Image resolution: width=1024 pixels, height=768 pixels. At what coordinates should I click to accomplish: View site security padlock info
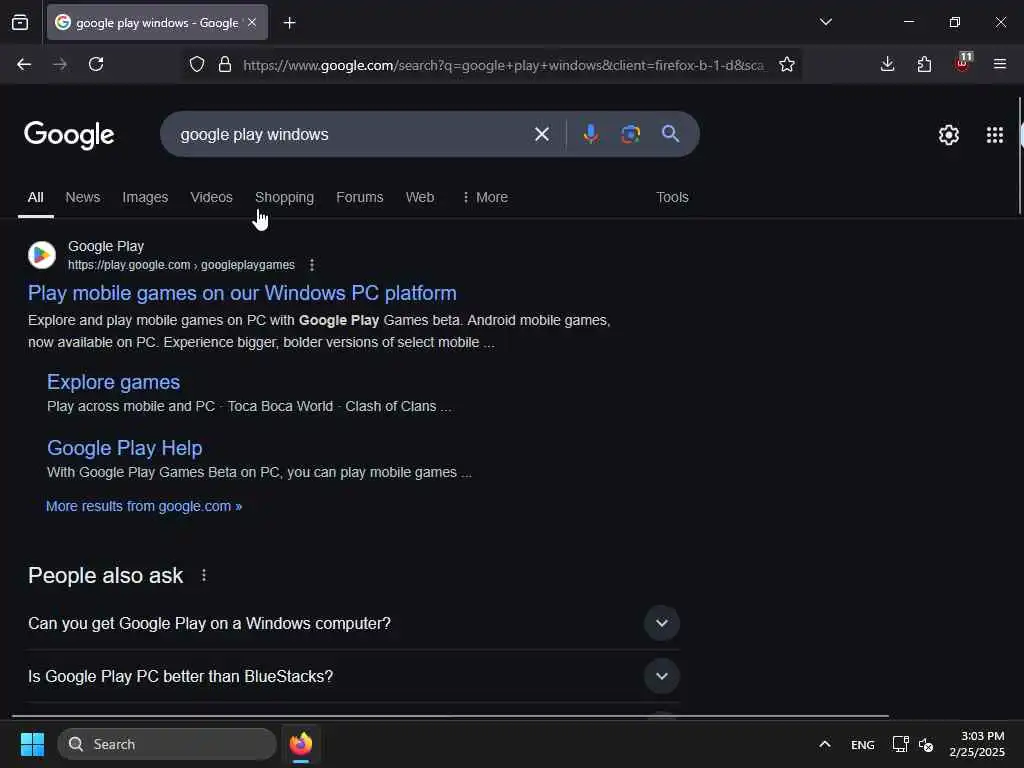click(x=225, y=64)
